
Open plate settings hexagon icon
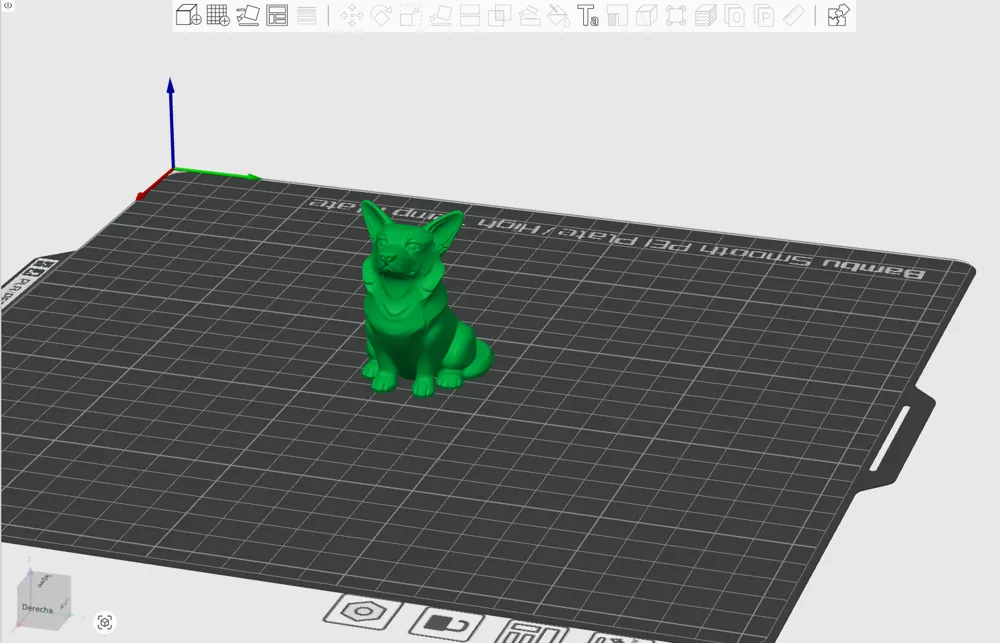(x=358, y=611)
